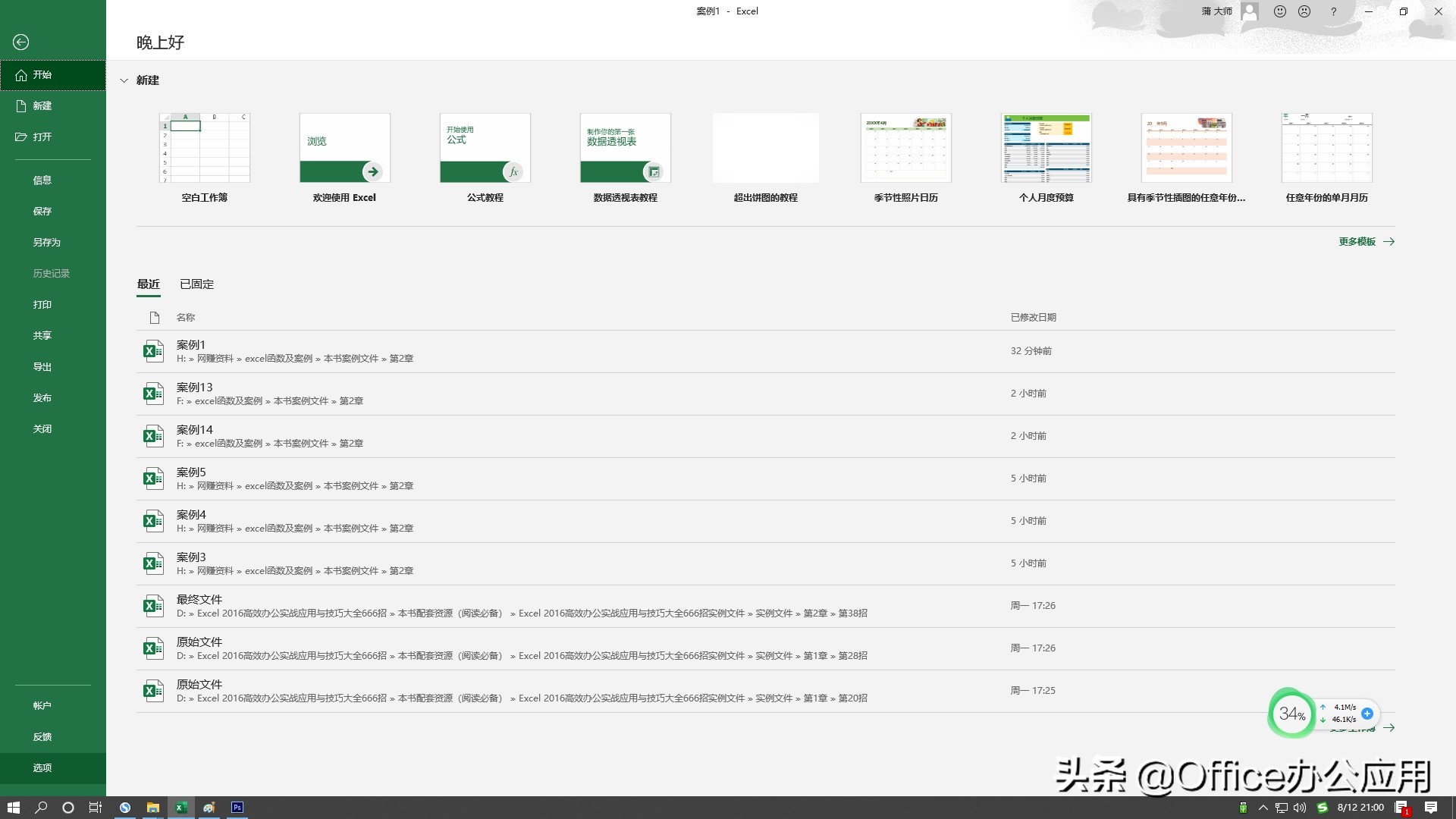
Task: Click the 8/12 21:00 clock
Action: [1360, 808]
